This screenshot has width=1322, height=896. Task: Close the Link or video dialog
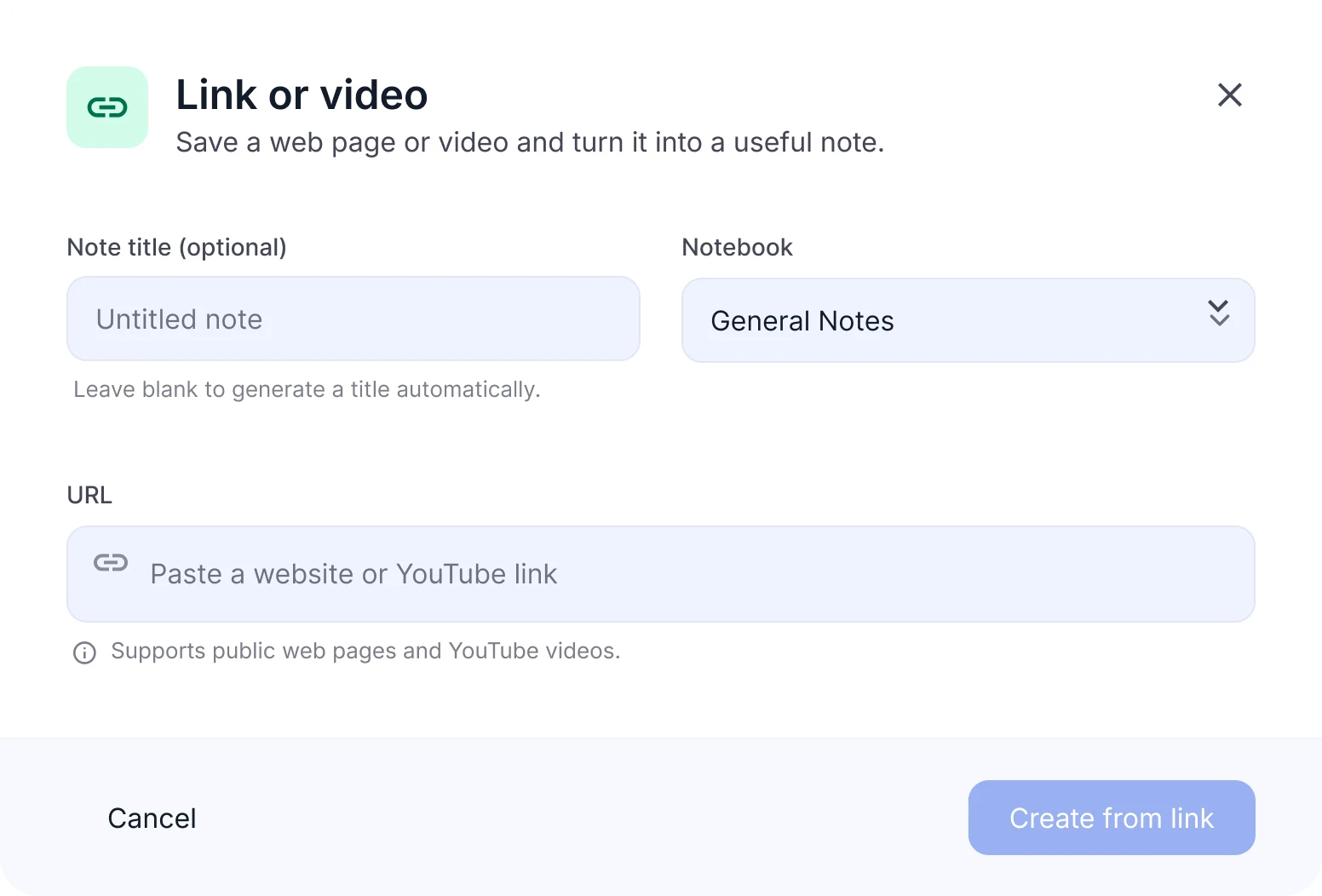pyautogui.click(x=1229, y=95)
